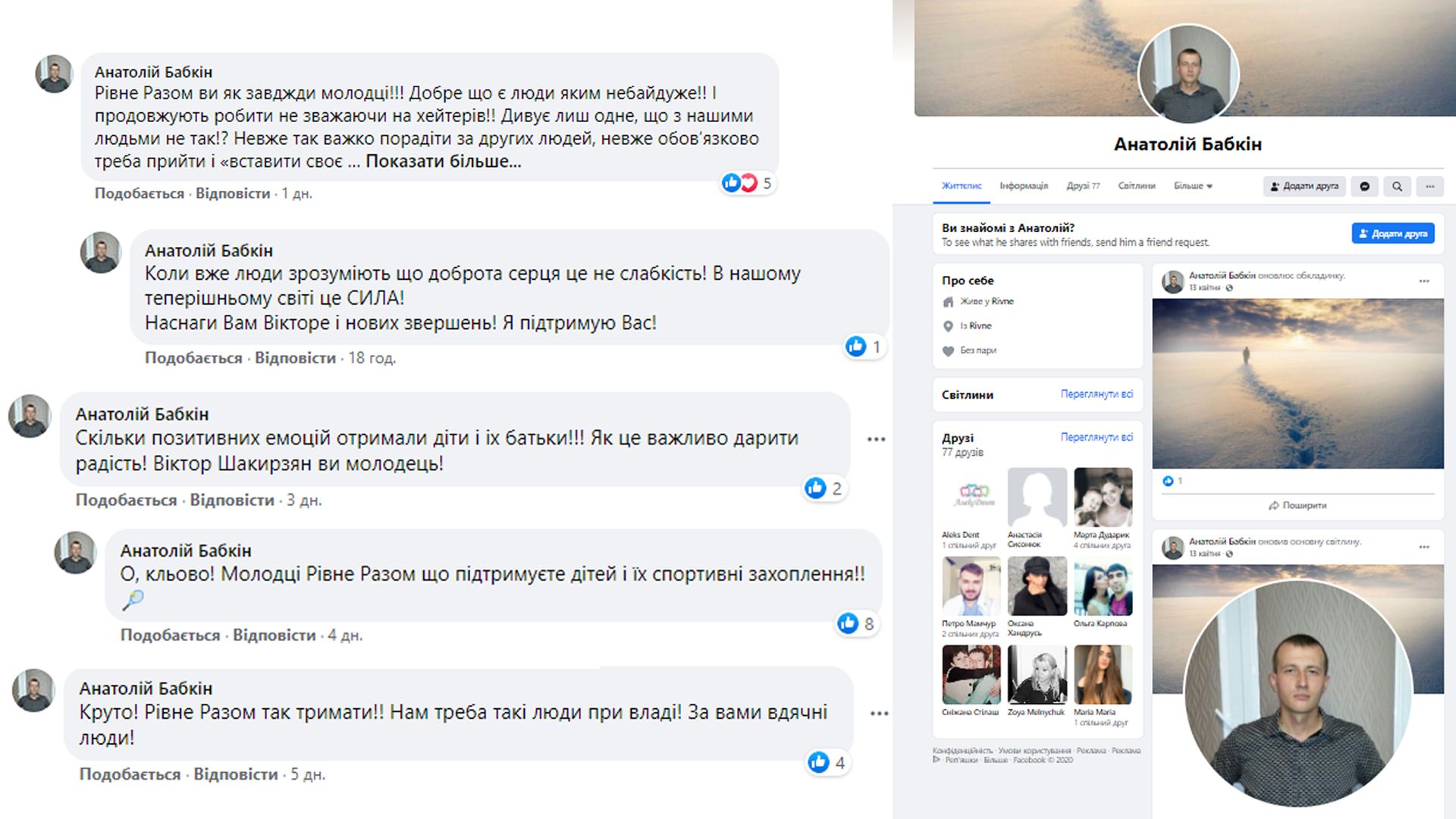The height and width of the screenshot is (819, 1456).
Task: Open profile more options ellipsis button
Action: pos(1429,187)
